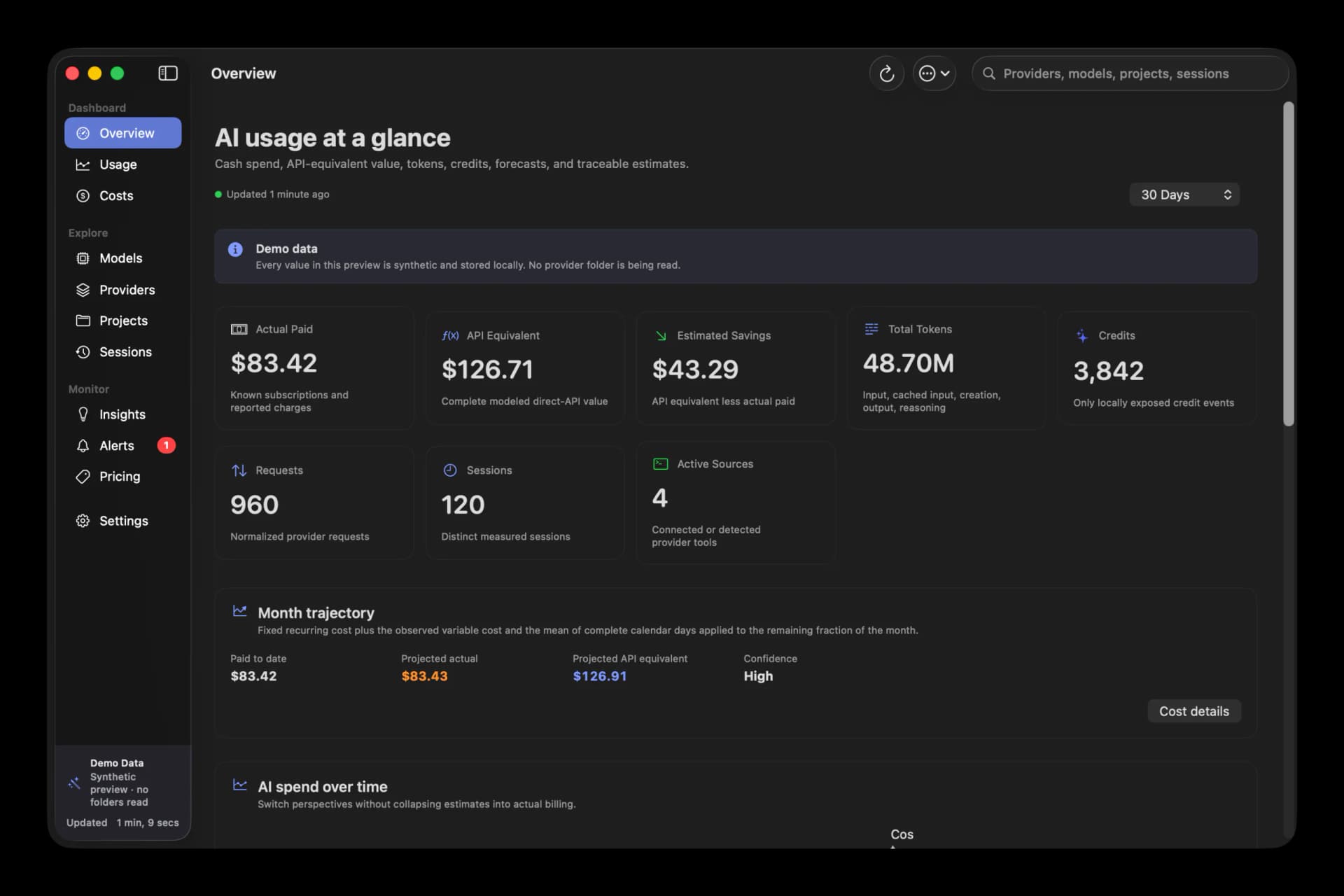
Task: Click the red Alerts badge count
Action: tap(166, 445)
